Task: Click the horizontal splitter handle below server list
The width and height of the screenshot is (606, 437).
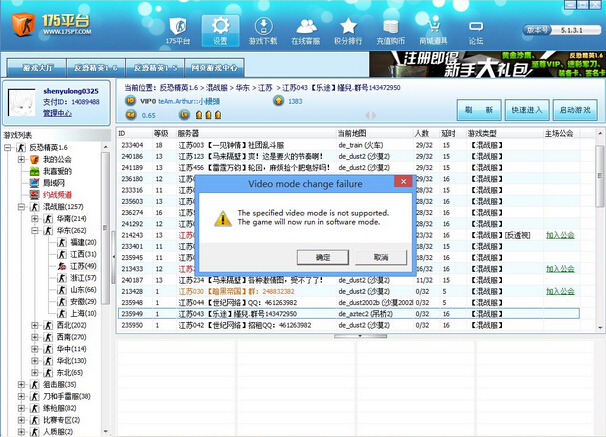Action: (x=360, y=336)
